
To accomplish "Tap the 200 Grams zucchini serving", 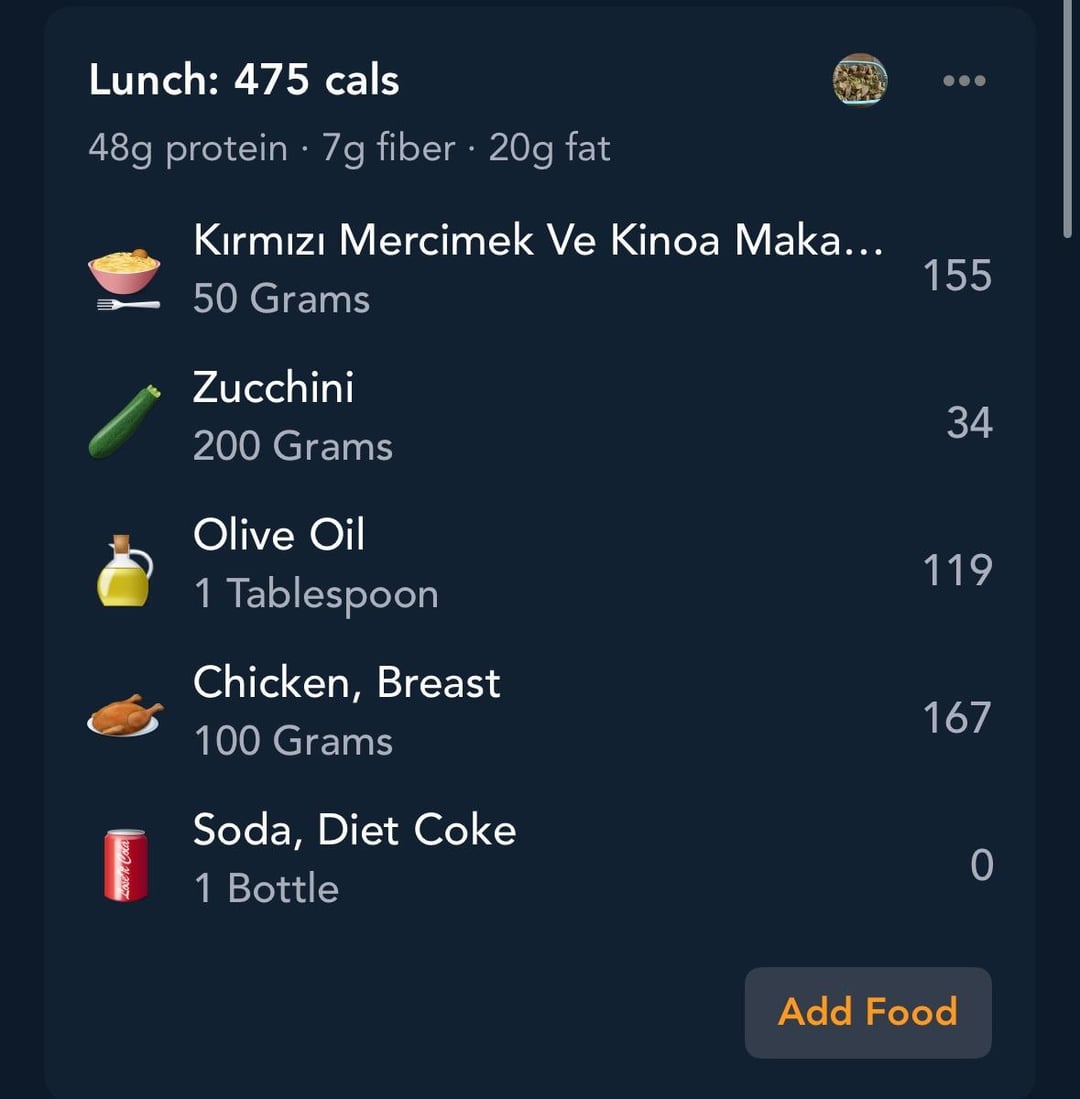I will coord(292,446).
